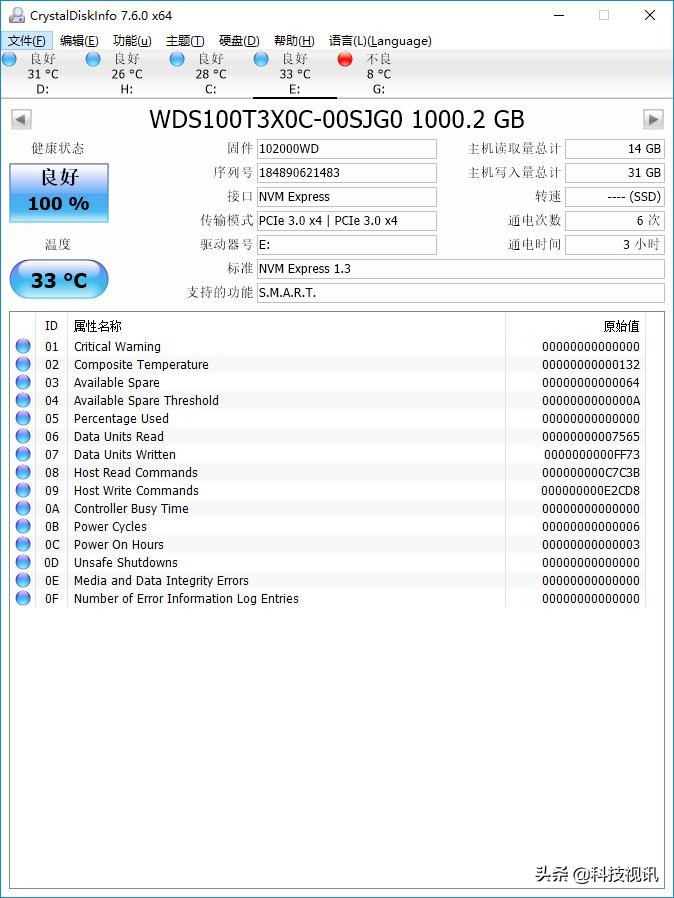Click the 良好 100 % health status button
The width and height of the screenshot is (674, 898).
pos(59,192)
